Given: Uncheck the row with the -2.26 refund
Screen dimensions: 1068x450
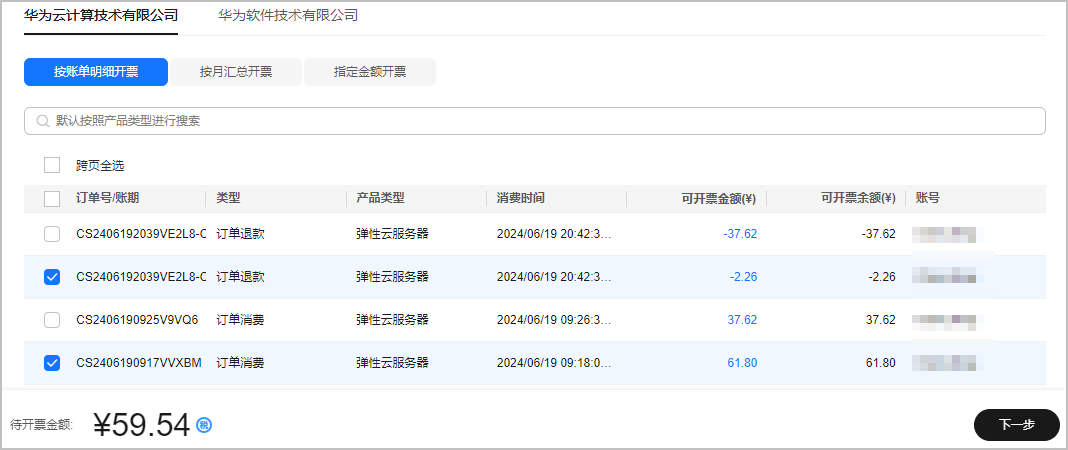Looking at the screenshot, I should [52, 277].
